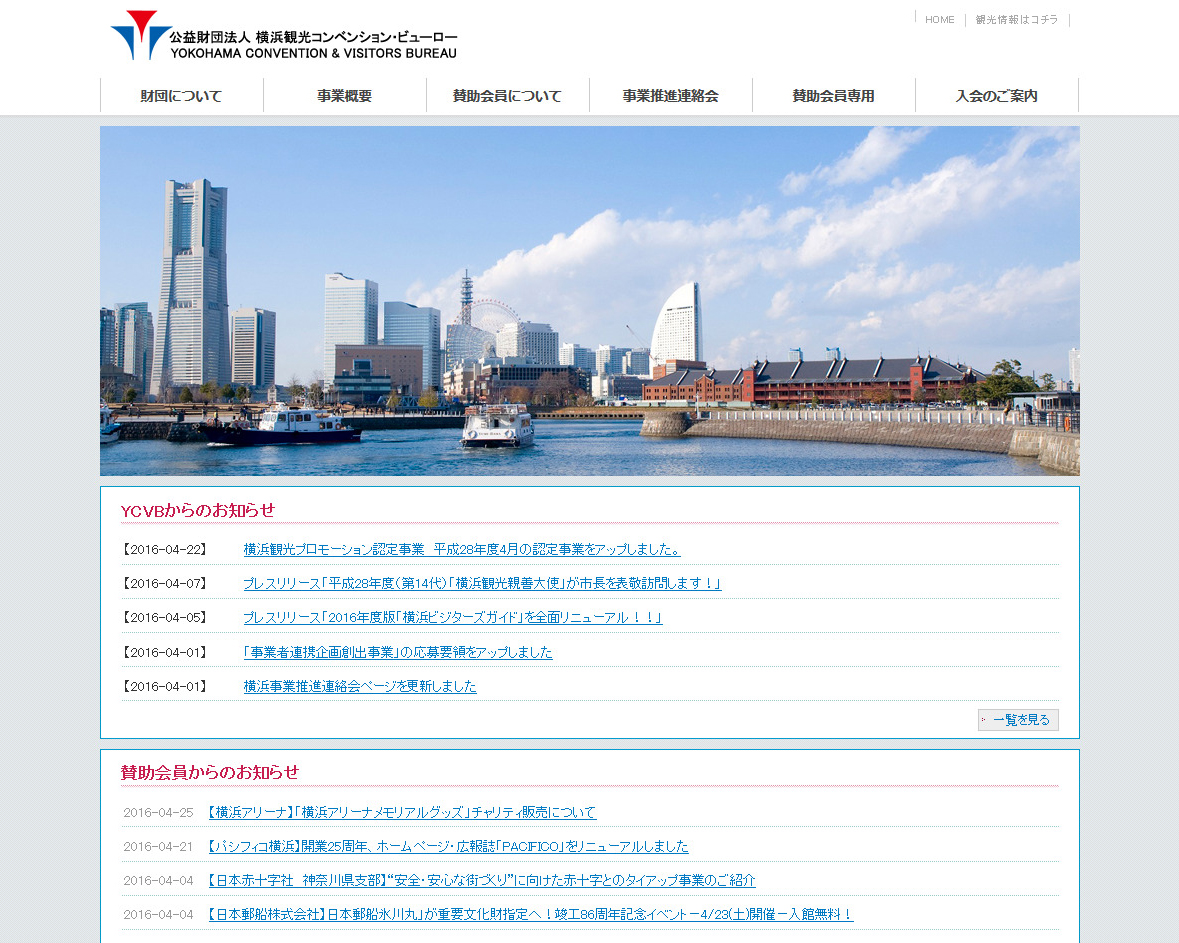
Task: Open the 横浜事業推進連絡会ページ update link
Action: click(x=360, y=686)
